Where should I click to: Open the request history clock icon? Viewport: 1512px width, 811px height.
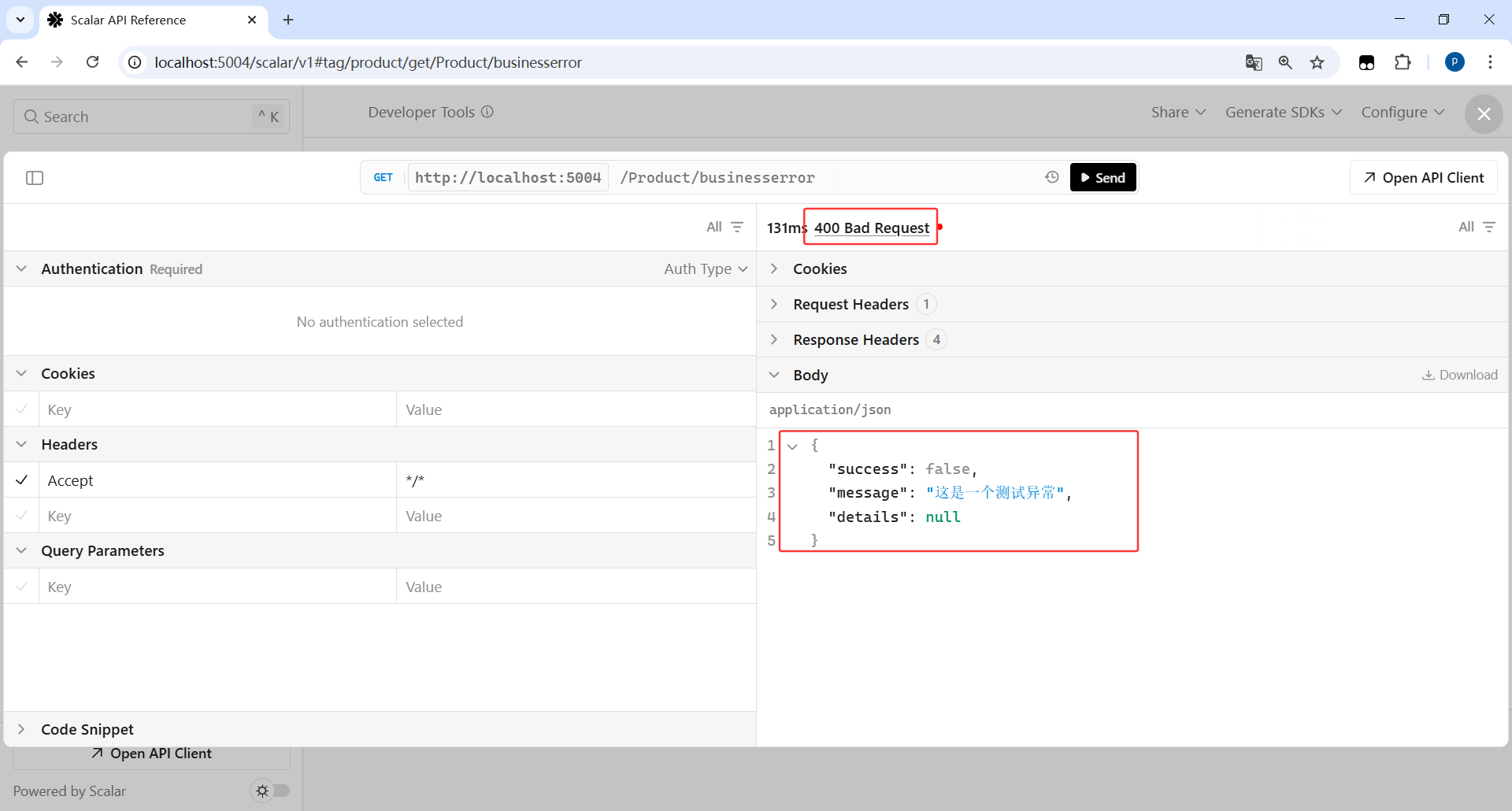point(1052,177)
